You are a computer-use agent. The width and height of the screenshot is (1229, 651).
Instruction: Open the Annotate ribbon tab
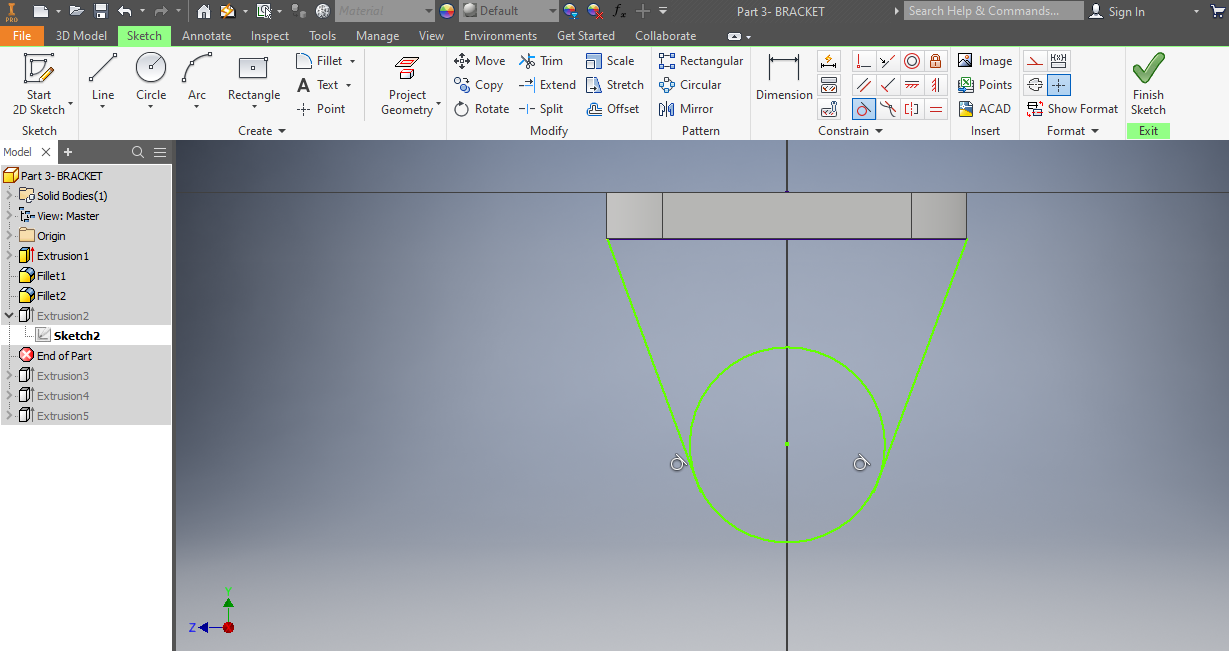pos(206,34)
